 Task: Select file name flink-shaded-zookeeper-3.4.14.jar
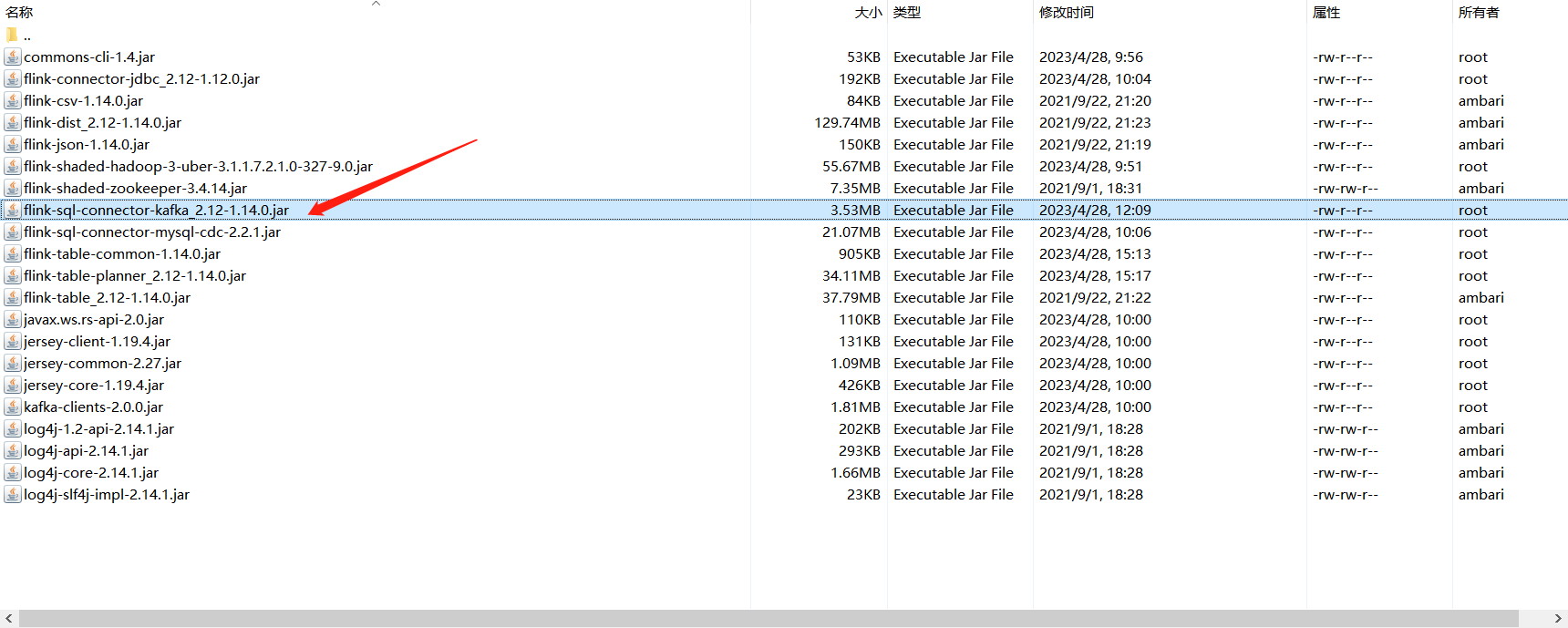[136, 188]
